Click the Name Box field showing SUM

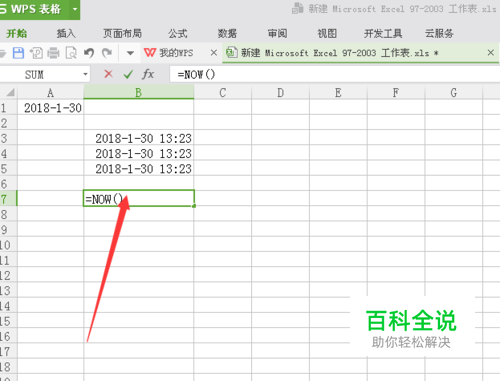click(x=41, y=74)
